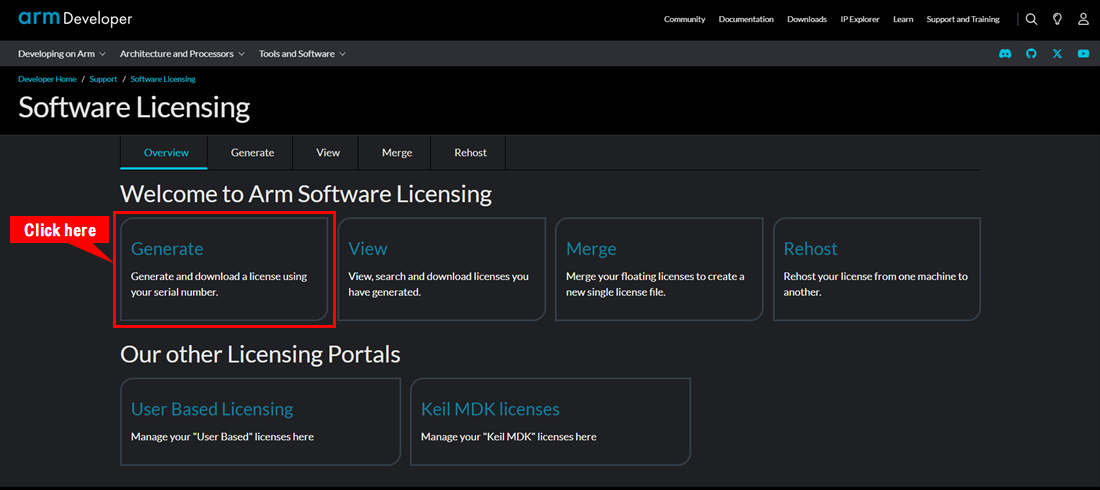Expand Architecture and Processors dropdown
1100x490 pixels.
[x=182, y=54]
